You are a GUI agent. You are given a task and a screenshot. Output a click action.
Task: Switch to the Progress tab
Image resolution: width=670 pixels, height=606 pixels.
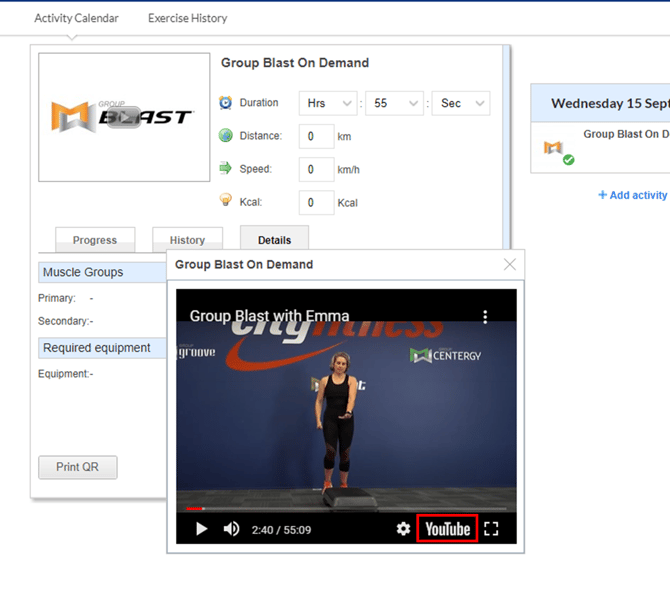coord(95,240)
